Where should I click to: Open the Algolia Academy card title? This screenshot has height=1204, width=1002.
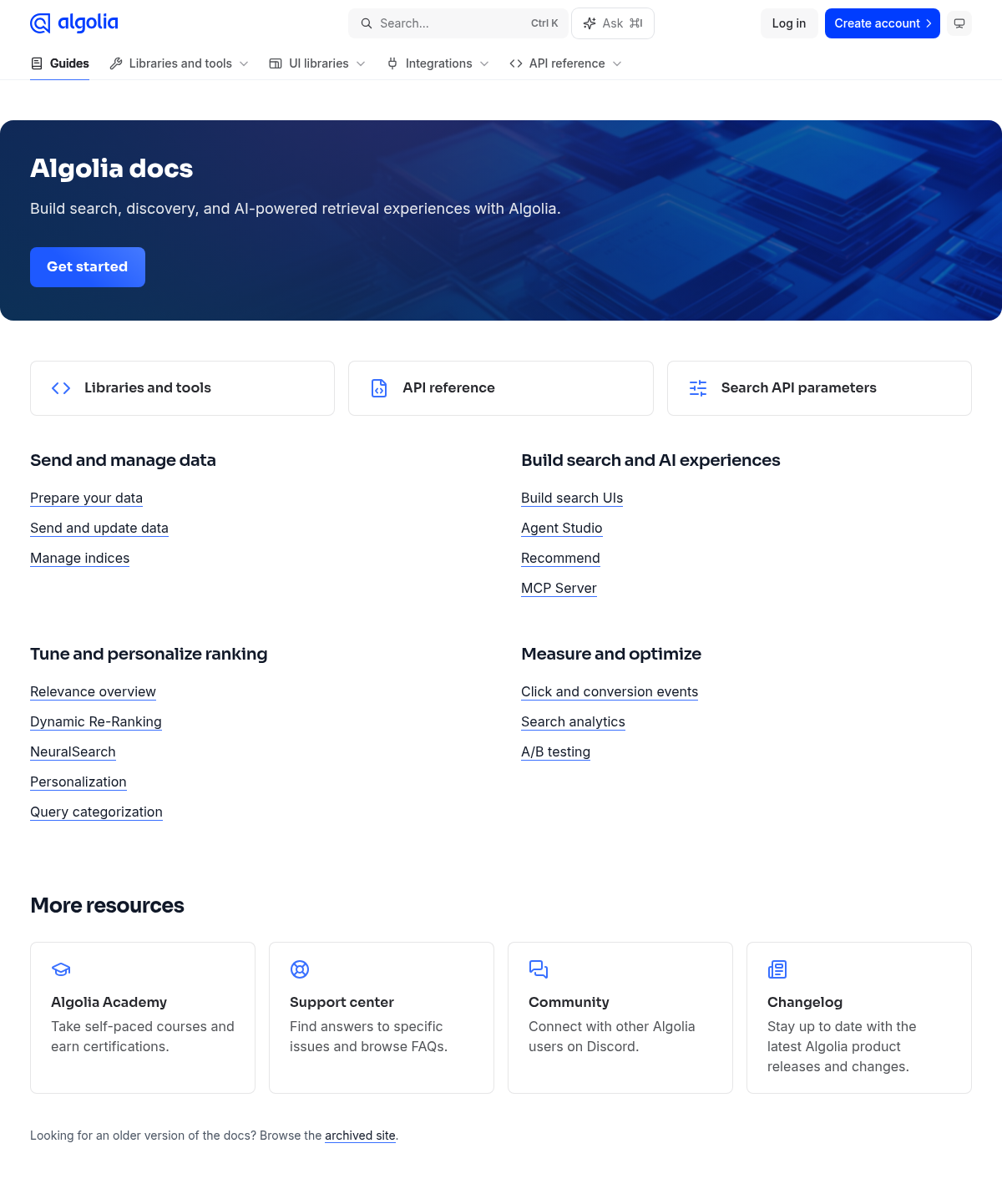109,1003
